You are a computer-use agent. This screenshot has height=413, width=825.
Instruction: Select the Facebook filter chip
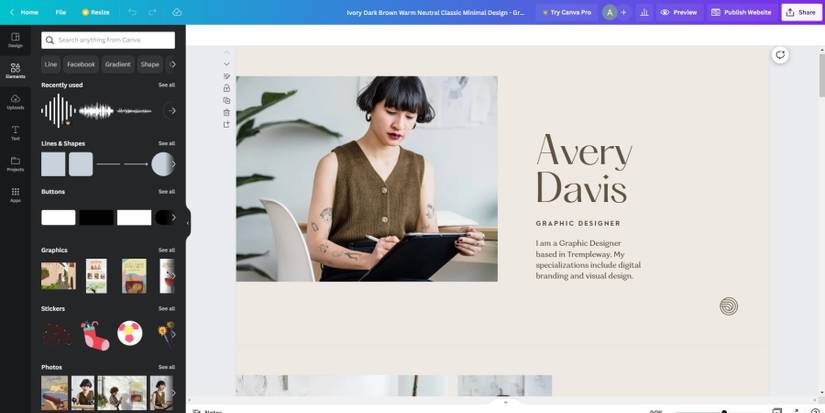click(x=81, y=64)
